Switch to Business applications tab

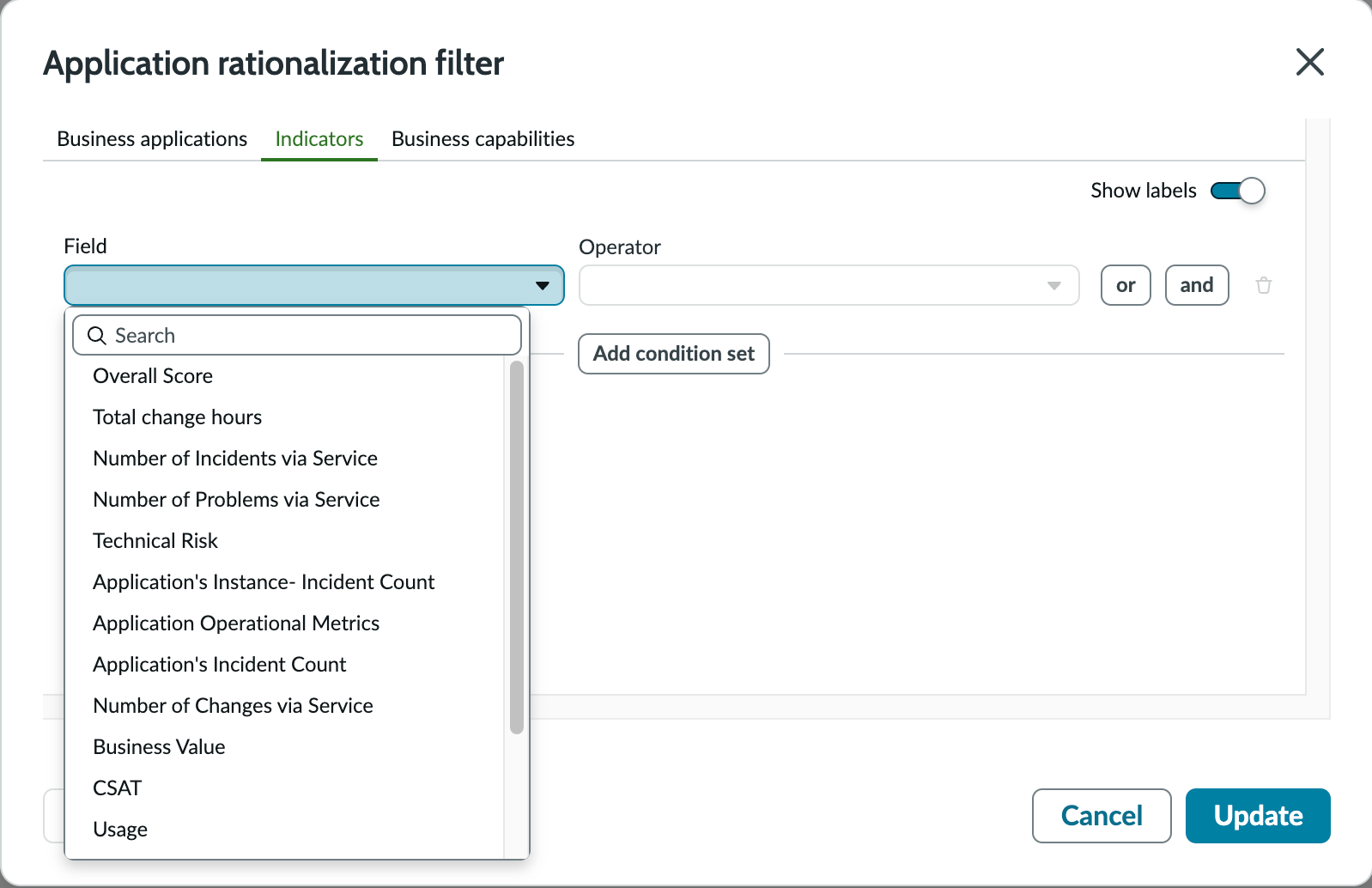click(x=152, y=139)
